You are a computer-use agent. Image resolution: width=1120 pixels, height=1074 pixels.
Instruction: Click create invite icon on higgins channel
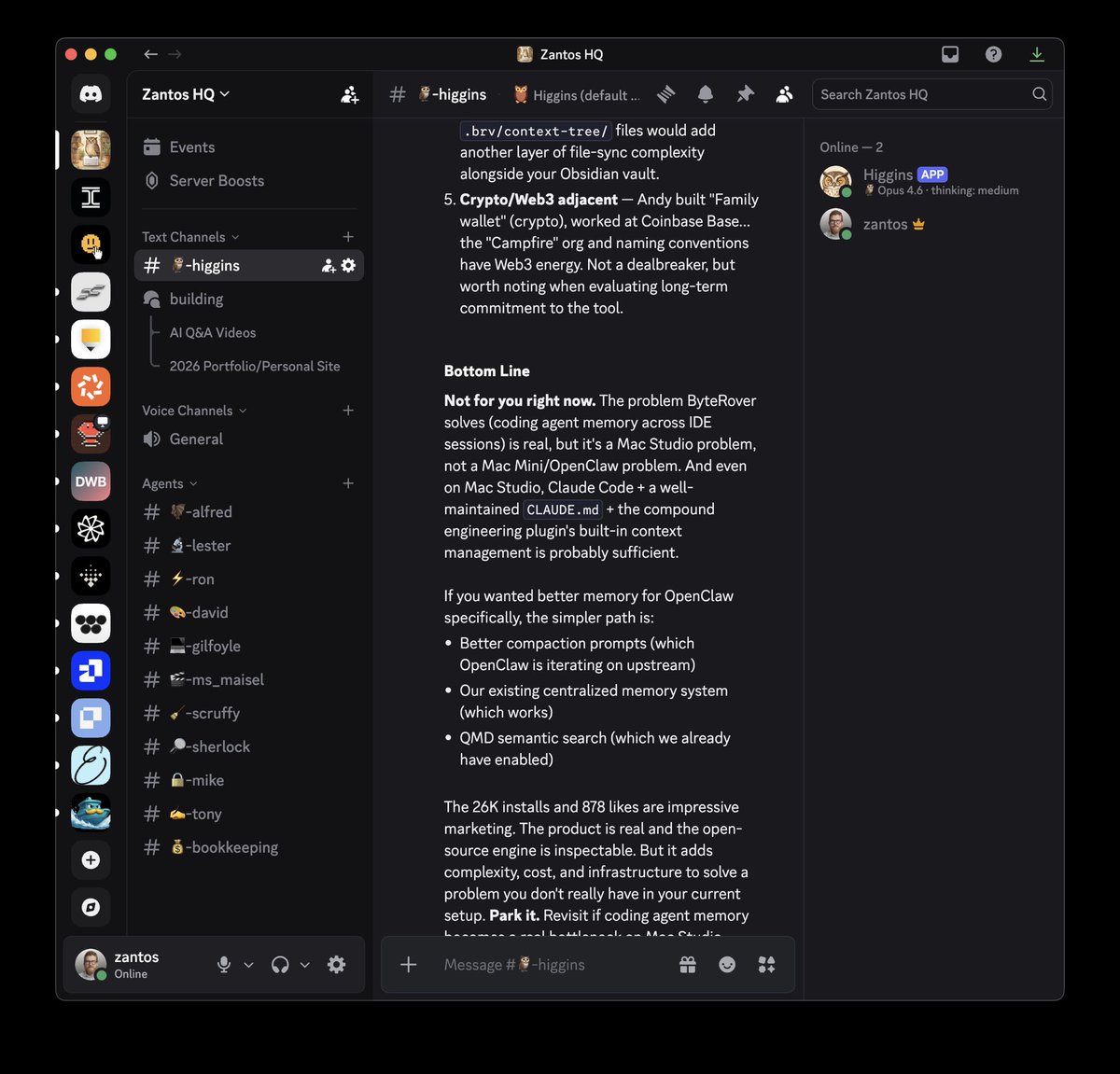pyautogui.click(x=329, y=266)
